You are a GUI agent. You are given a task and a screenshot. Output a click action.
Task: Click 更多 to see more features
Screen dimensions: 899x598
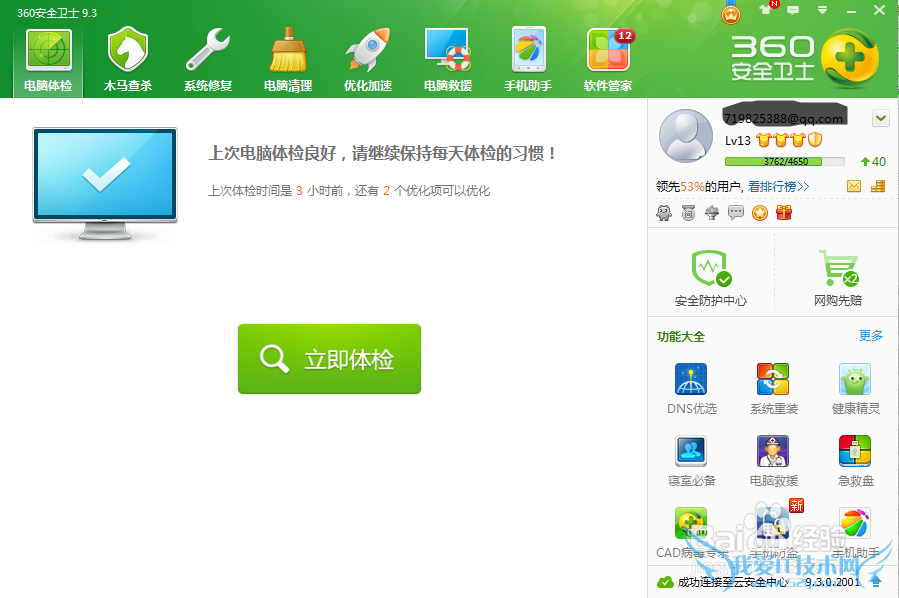[870, 336]
